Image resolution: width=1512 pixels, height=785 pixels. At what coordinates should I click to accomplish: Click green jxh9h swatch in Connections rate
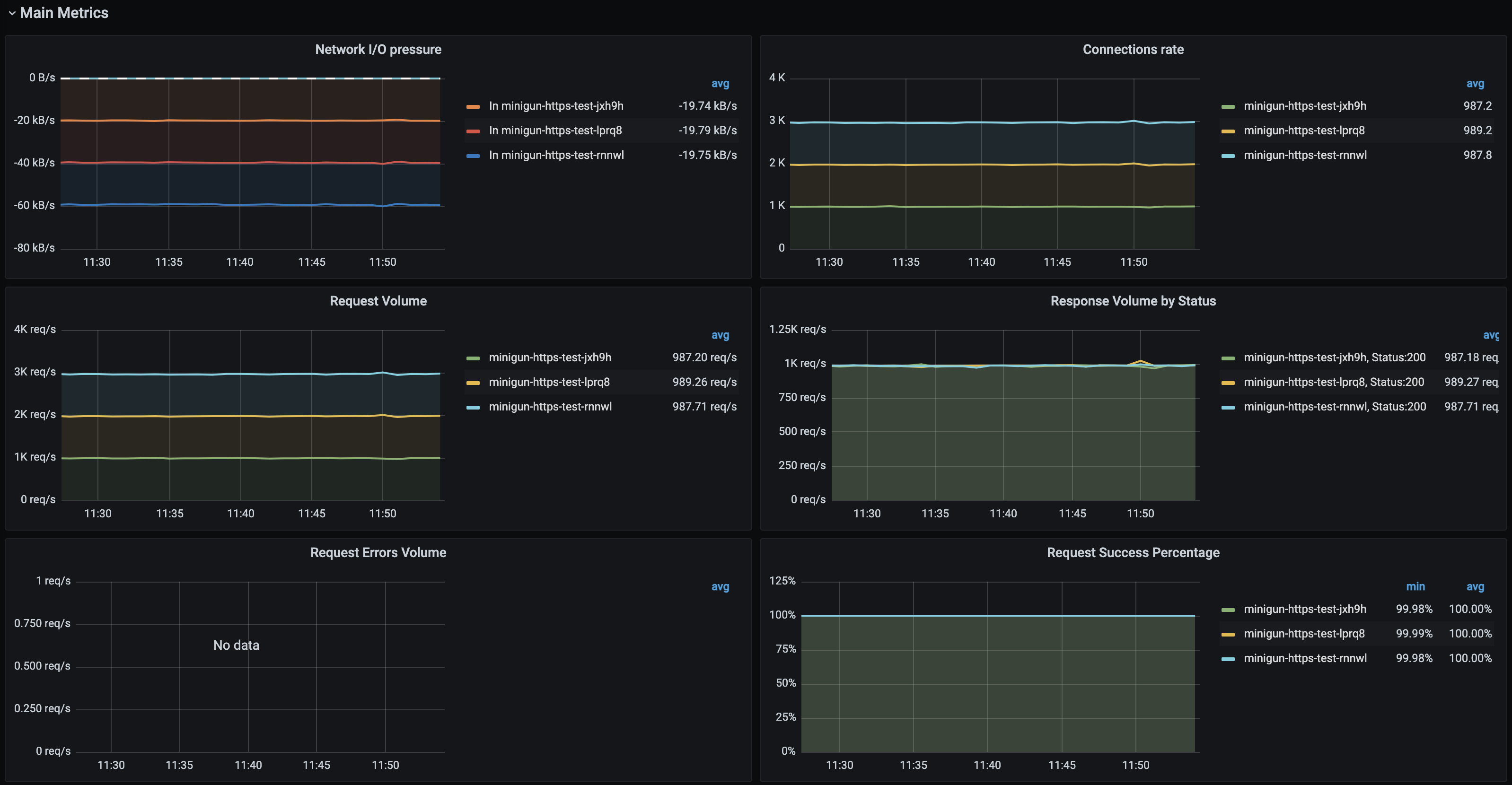(1228, 107)
